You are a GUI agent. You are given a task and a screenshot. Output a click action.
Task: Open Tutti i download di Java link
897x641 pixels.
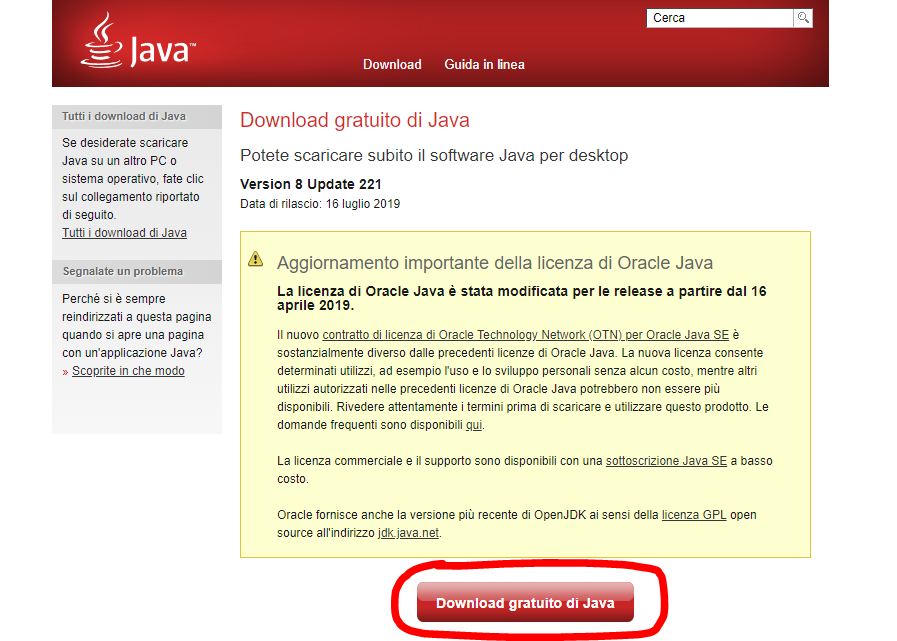click(x=124, y=233)
